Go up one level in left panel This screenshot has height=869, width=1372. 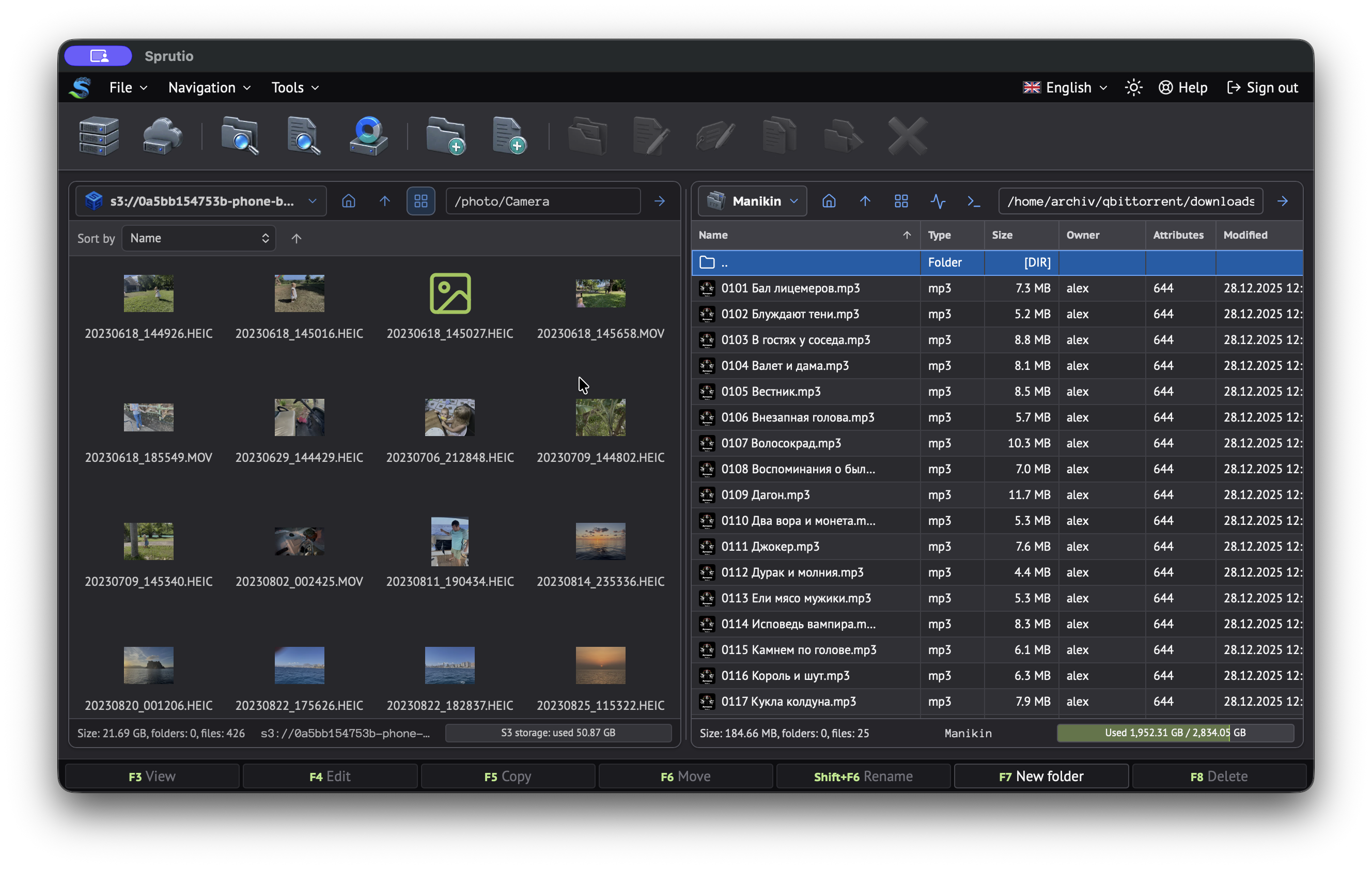coord(385,201)
